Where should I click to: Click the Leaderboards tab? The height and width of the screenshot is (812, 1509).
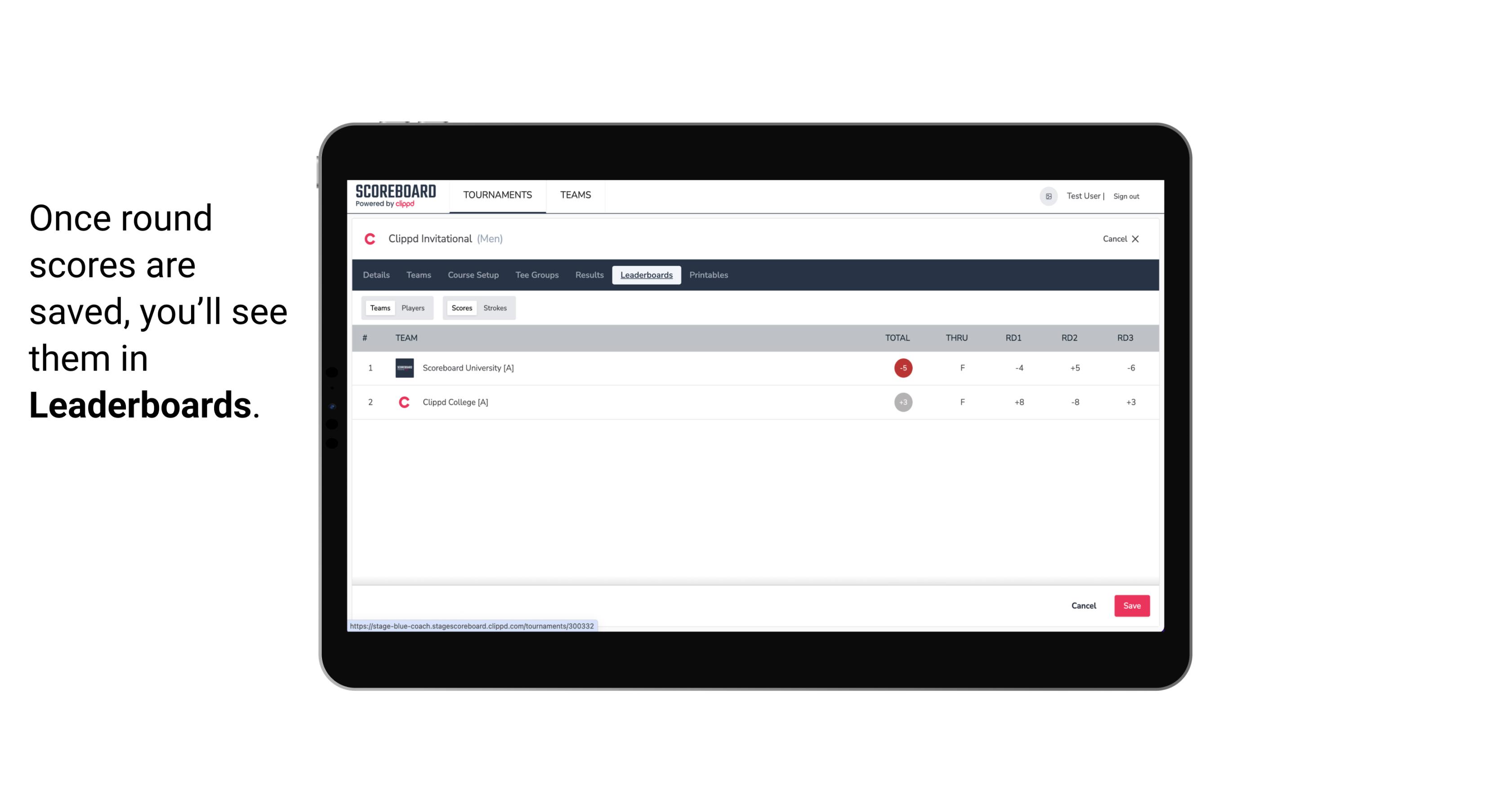[646, 275]
